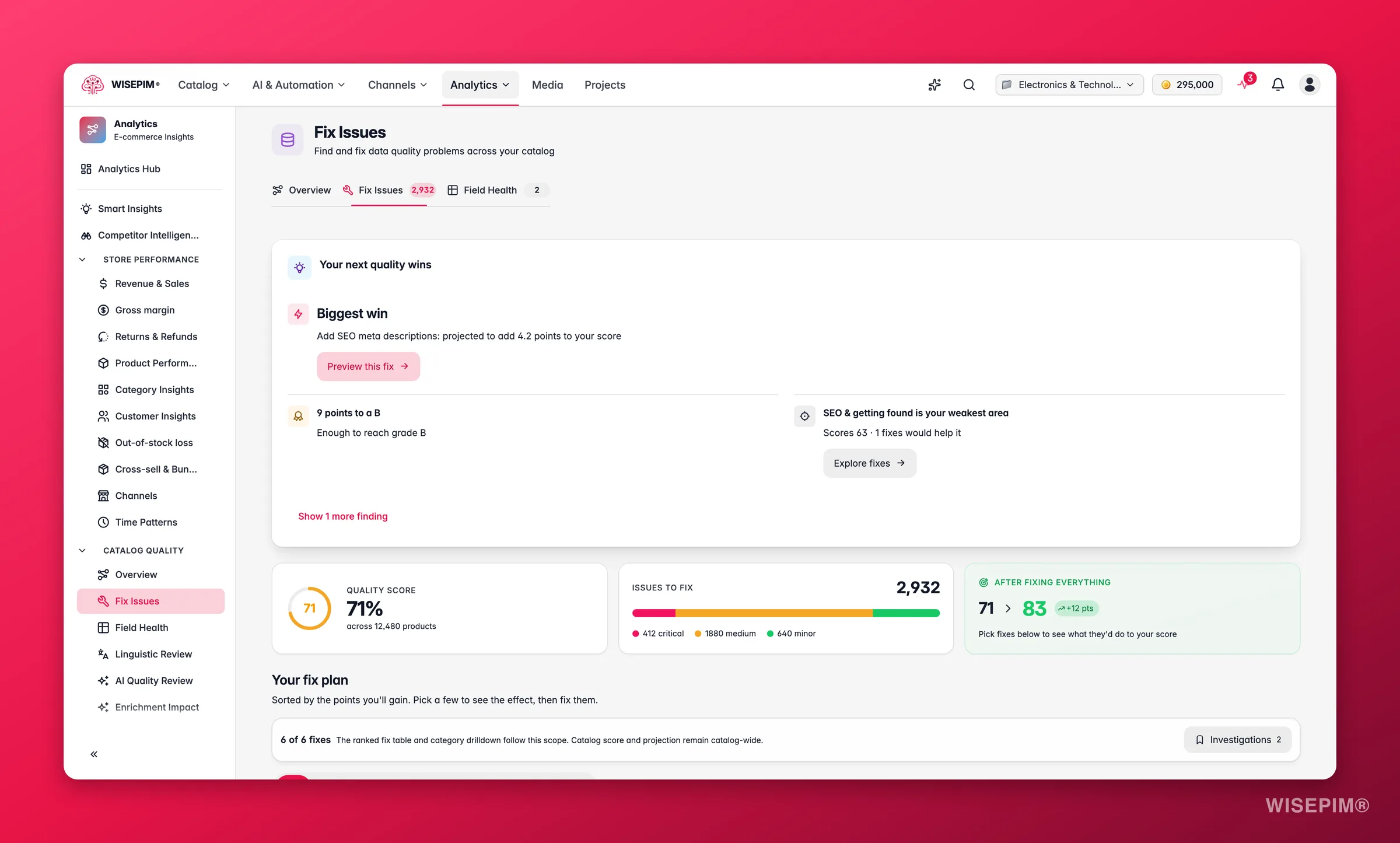
Task: Click the orange medium segment of issues bar
Action: coord(774,613)
